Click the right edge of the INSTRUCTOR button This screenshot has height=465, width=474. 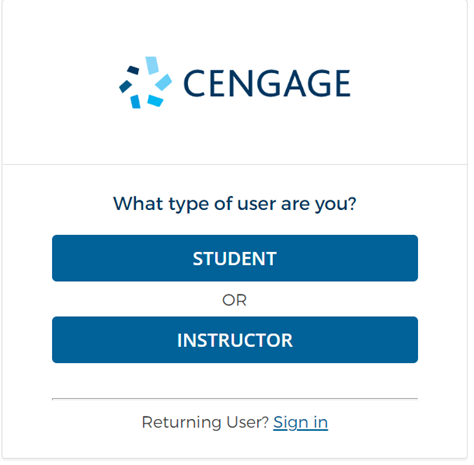tap(416, 340)
